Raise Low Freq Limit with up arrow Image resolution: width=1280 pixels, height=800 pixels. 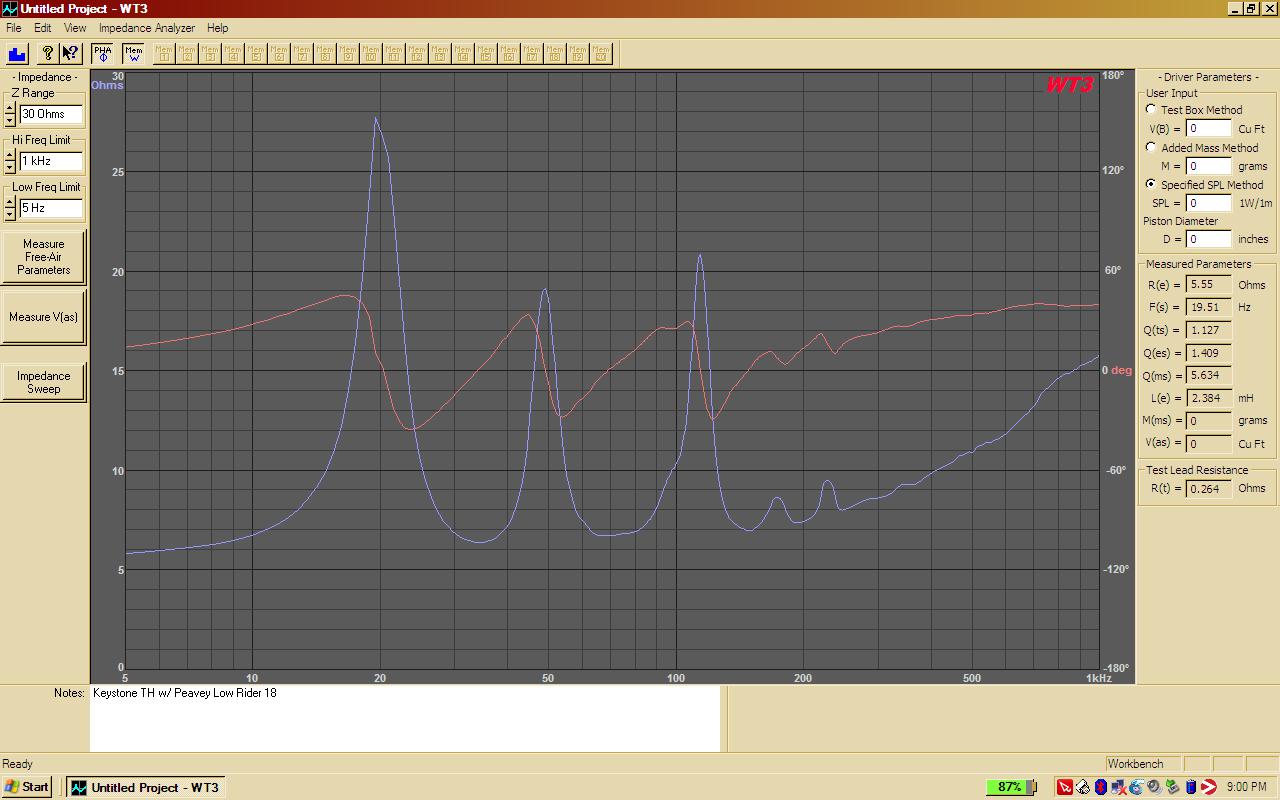(x=10, y=202)
